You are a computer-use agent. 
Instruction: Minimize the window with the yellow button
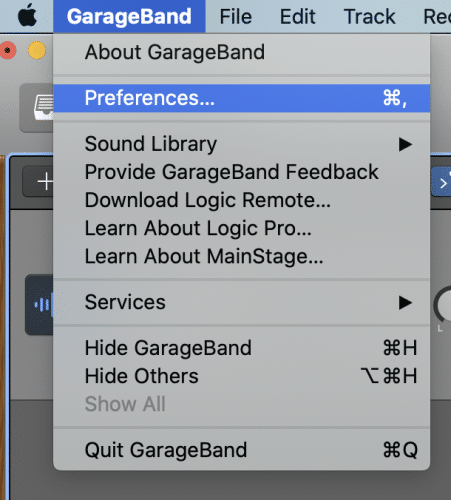(x=37, y=51)
